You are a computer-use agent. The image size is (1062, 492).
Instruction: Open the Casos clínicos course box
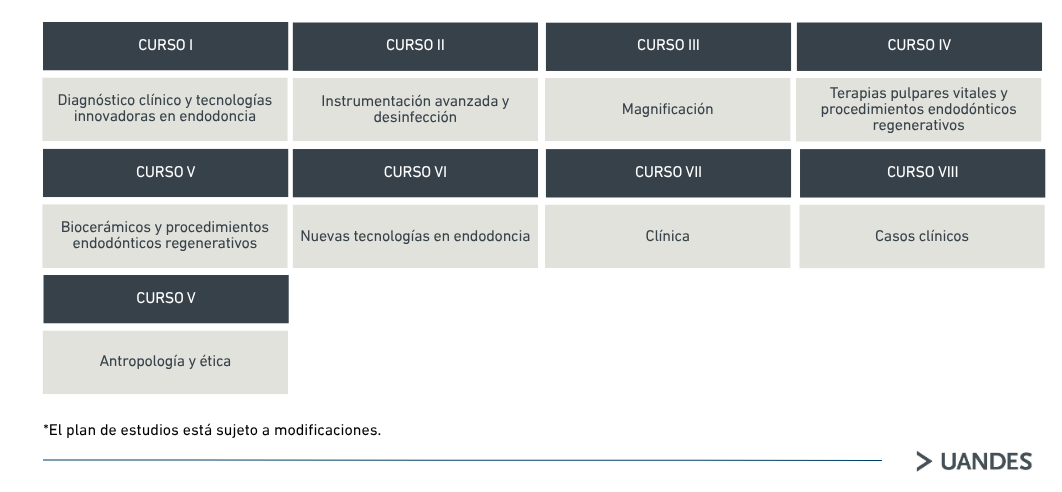[x=922, y=236]
